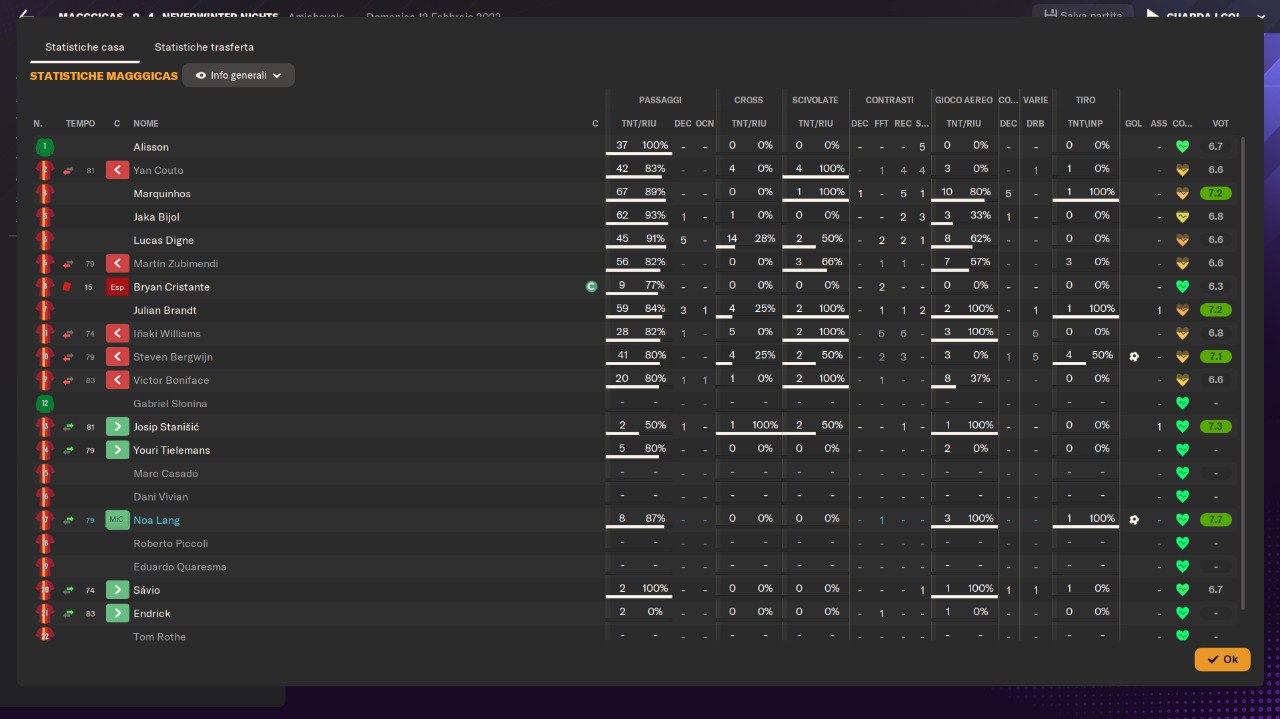
Task: Open the Info generali view dropdown
Action: click(238, 75)
